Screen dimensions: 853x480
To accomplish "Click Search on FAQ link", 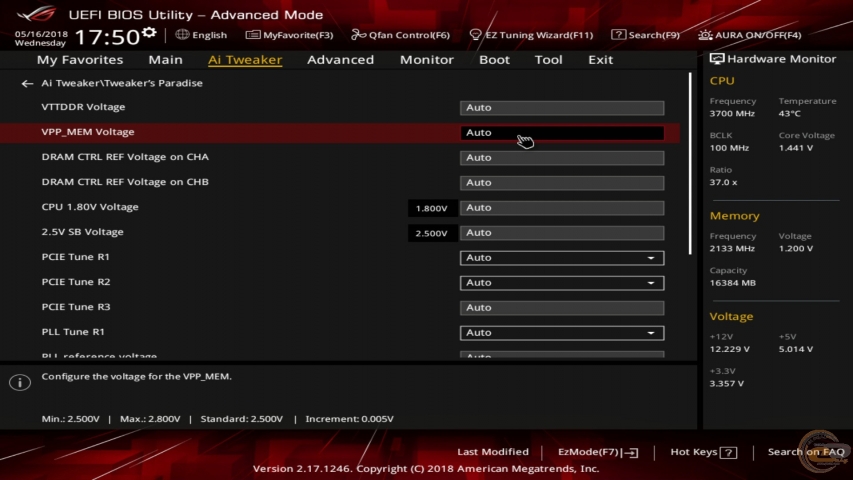I will tap(806, 452).
